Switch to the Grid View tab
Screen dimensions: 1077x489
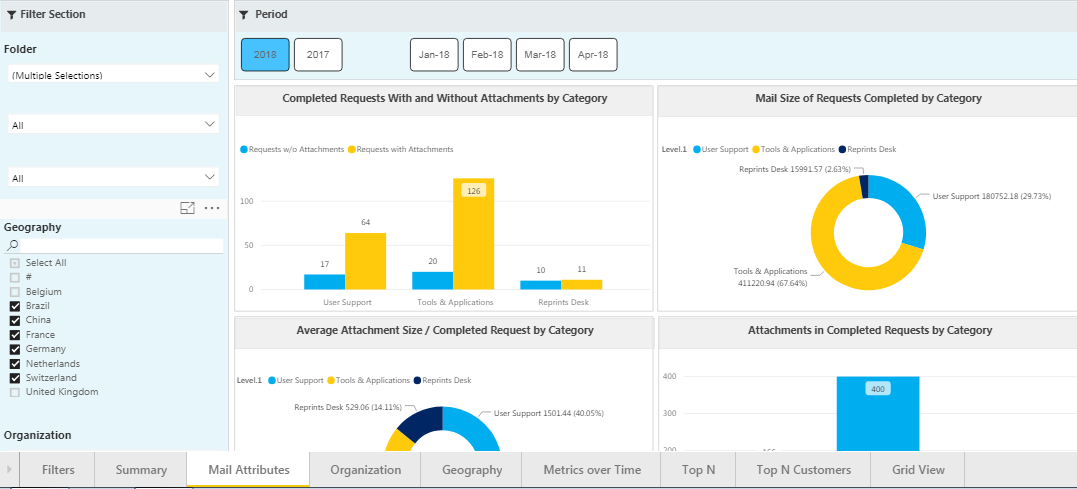pos(918,470)
